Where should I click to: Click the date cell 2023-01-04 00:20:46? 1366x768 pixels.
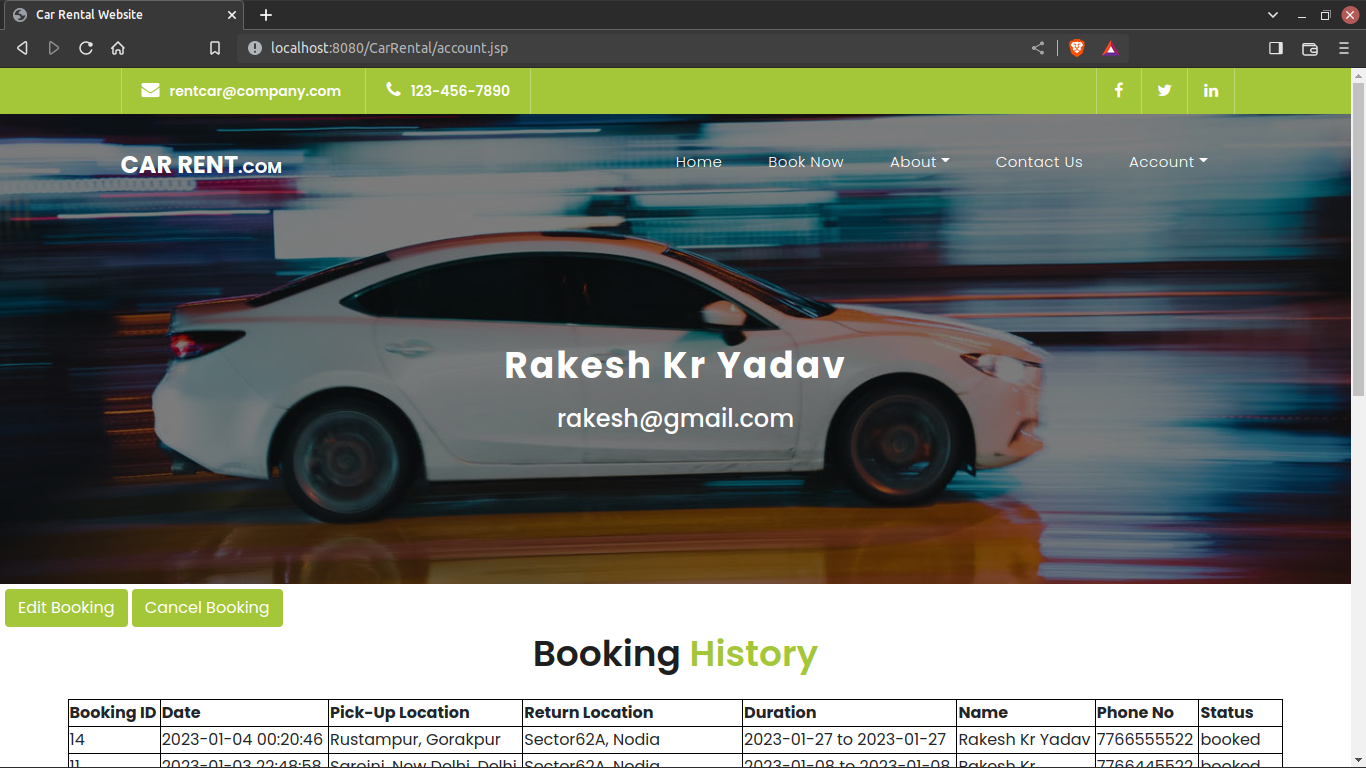click(243, 740)
